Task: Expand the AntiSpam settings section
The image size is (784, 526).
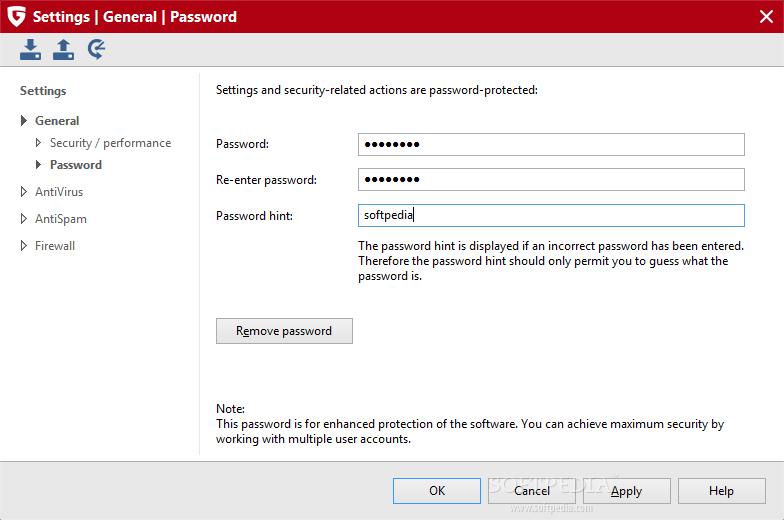Action: [24, 218]
